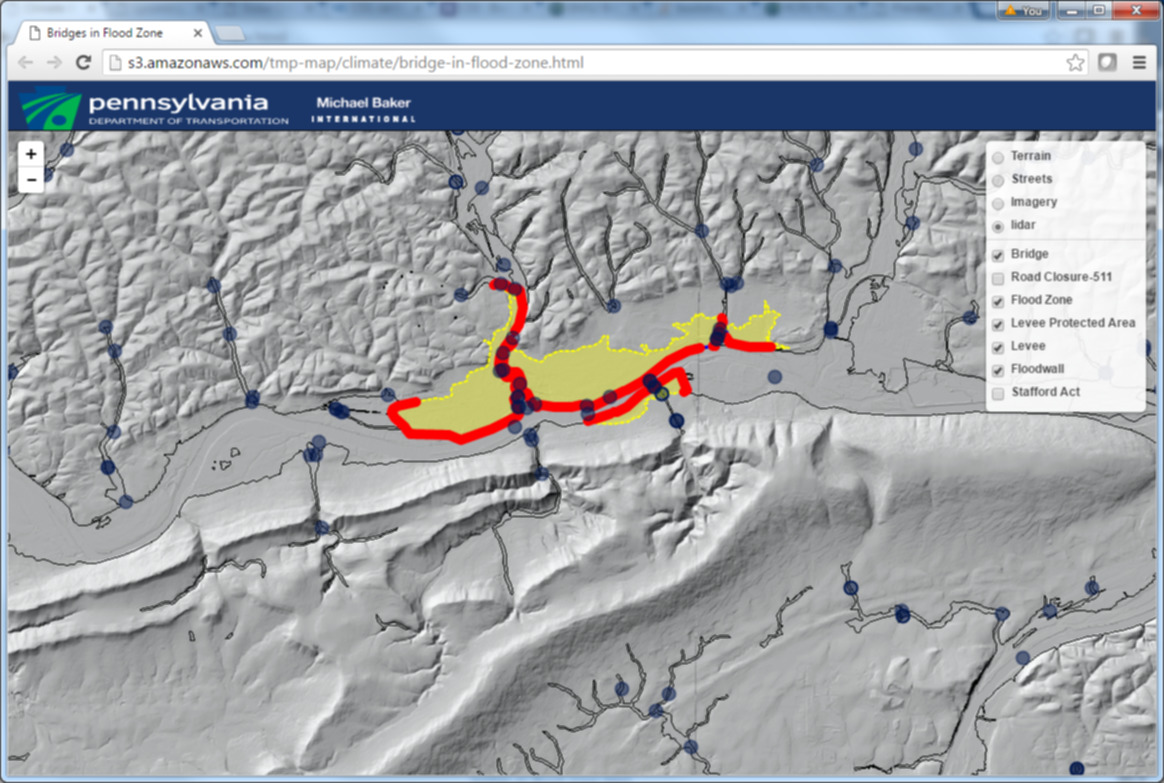The width and height of the screenshot is (1164, 783).
Task: Enable the Road Closure-511 layer
Action: [x=998, y=278]
